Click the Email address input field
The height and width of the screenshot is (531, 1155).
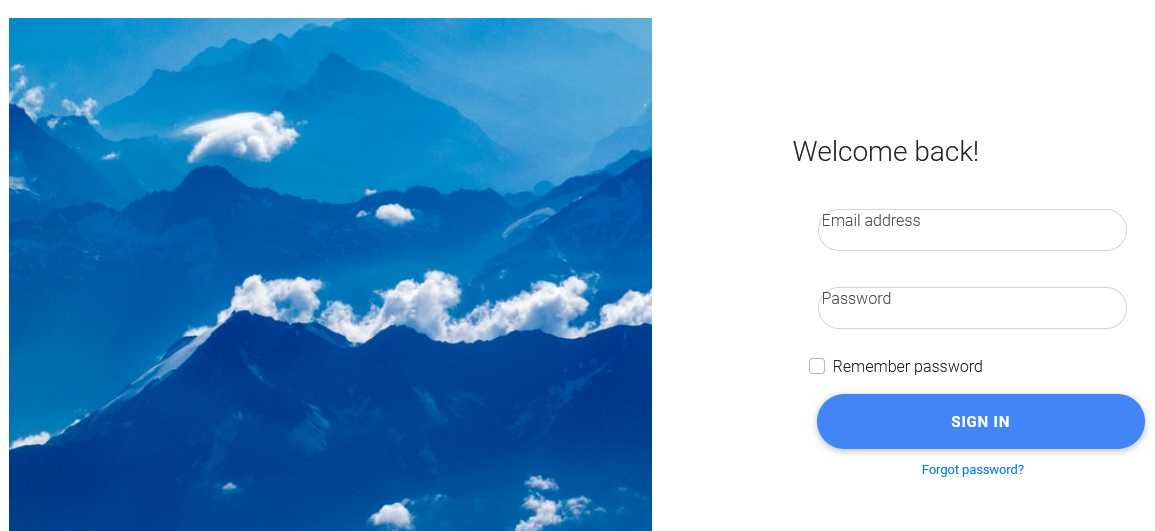972,230
